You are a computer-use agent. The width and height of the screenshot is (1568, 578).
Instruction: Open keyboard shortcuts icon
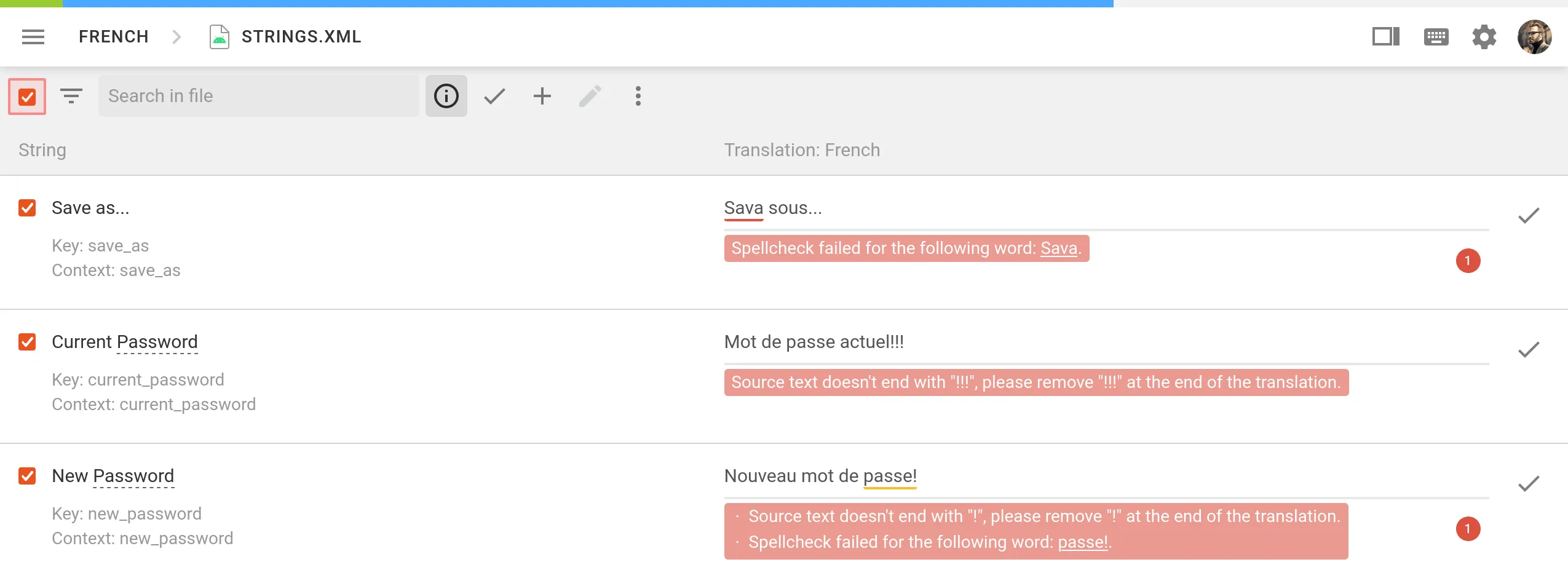(1436, 36)
